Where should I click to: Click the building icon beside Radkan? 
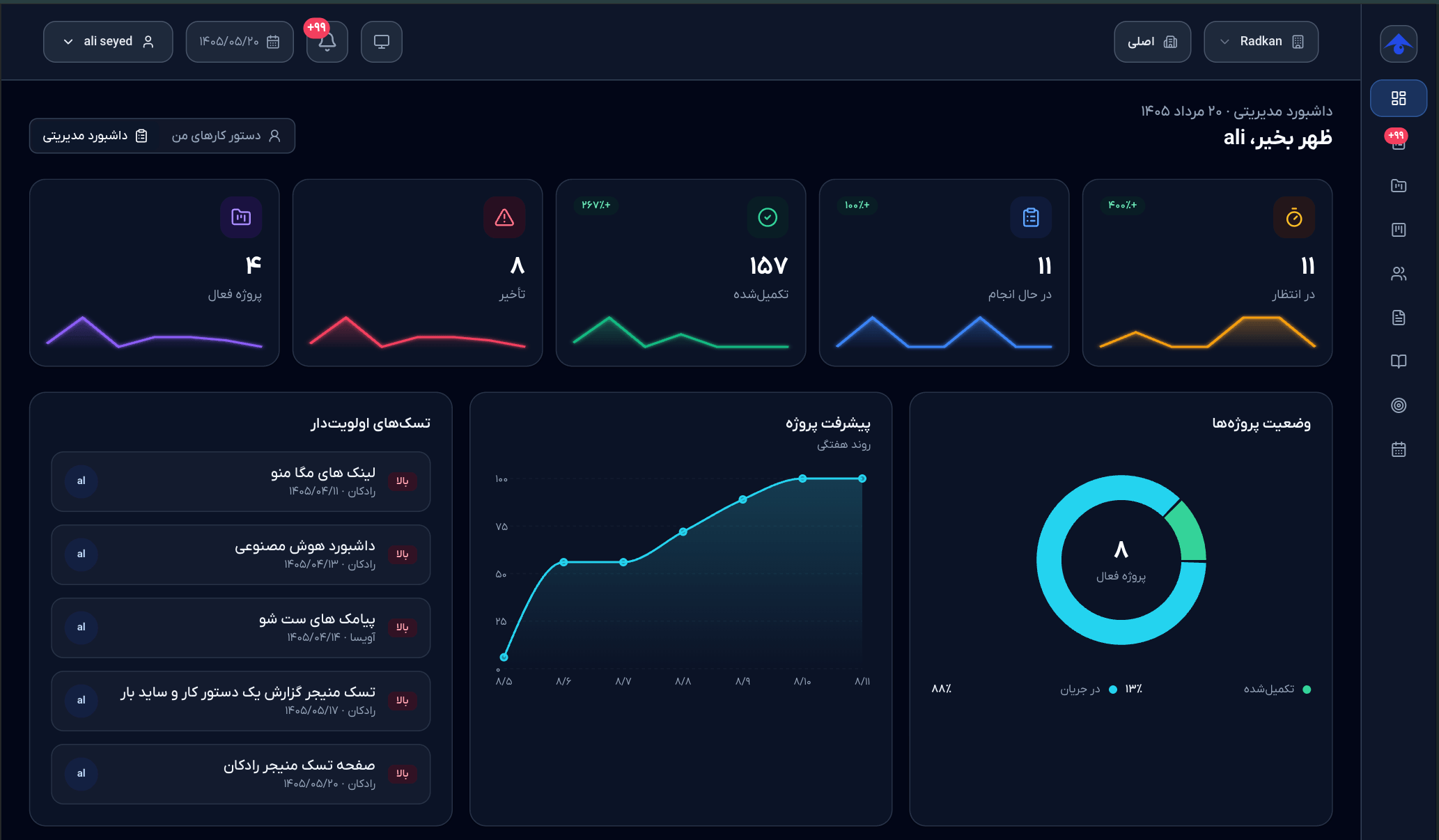(x=1298, y=42)
